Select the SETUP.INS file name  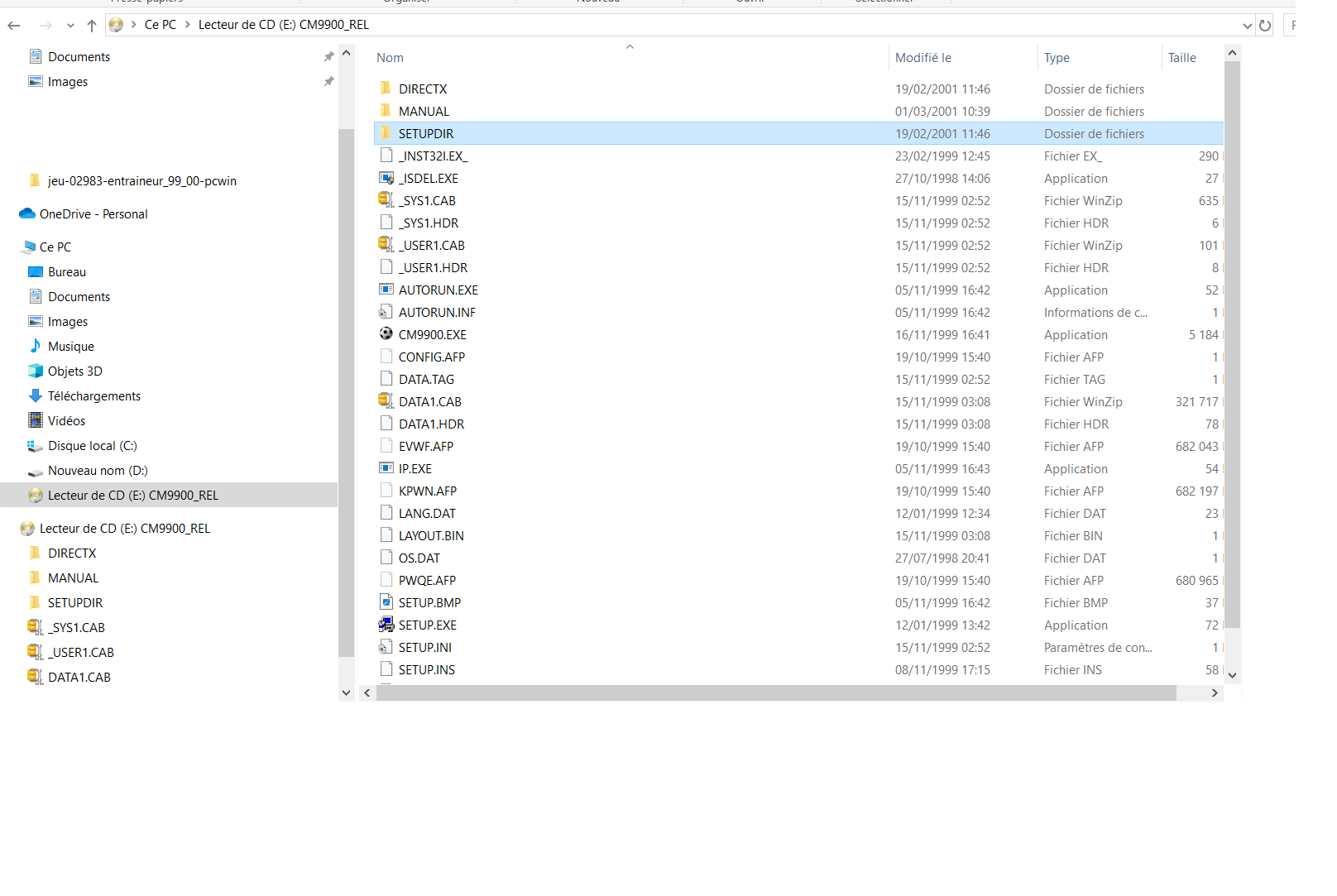pos(427,670)
